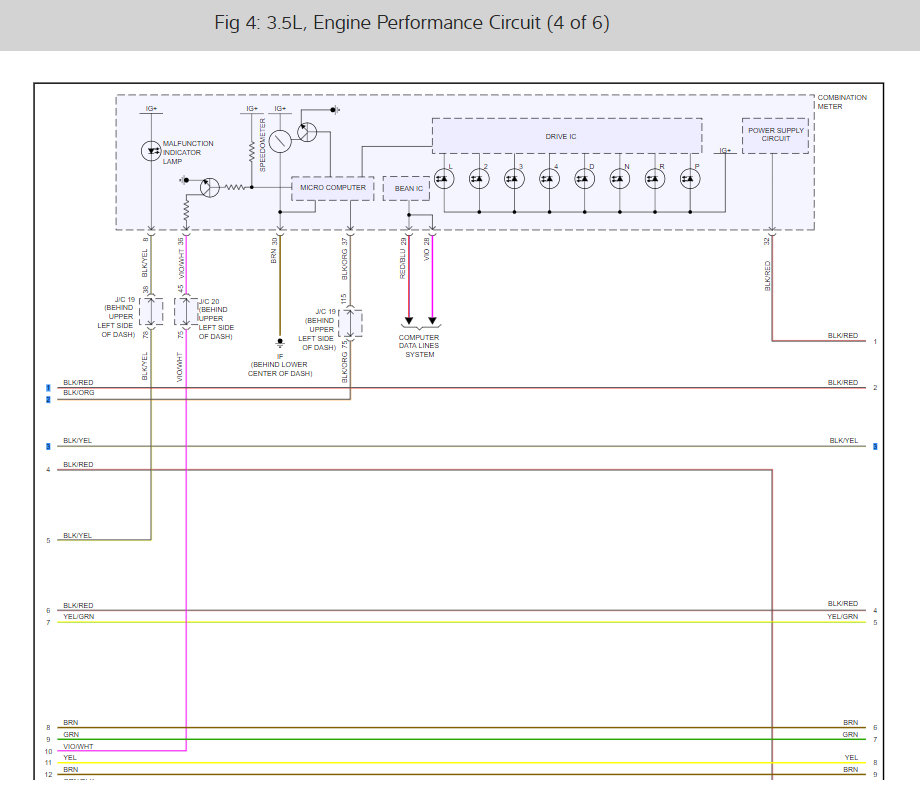Select the 4 gear indicator LED
The width and height of the screenshot is (920, 811).
[x=549, y=178]
